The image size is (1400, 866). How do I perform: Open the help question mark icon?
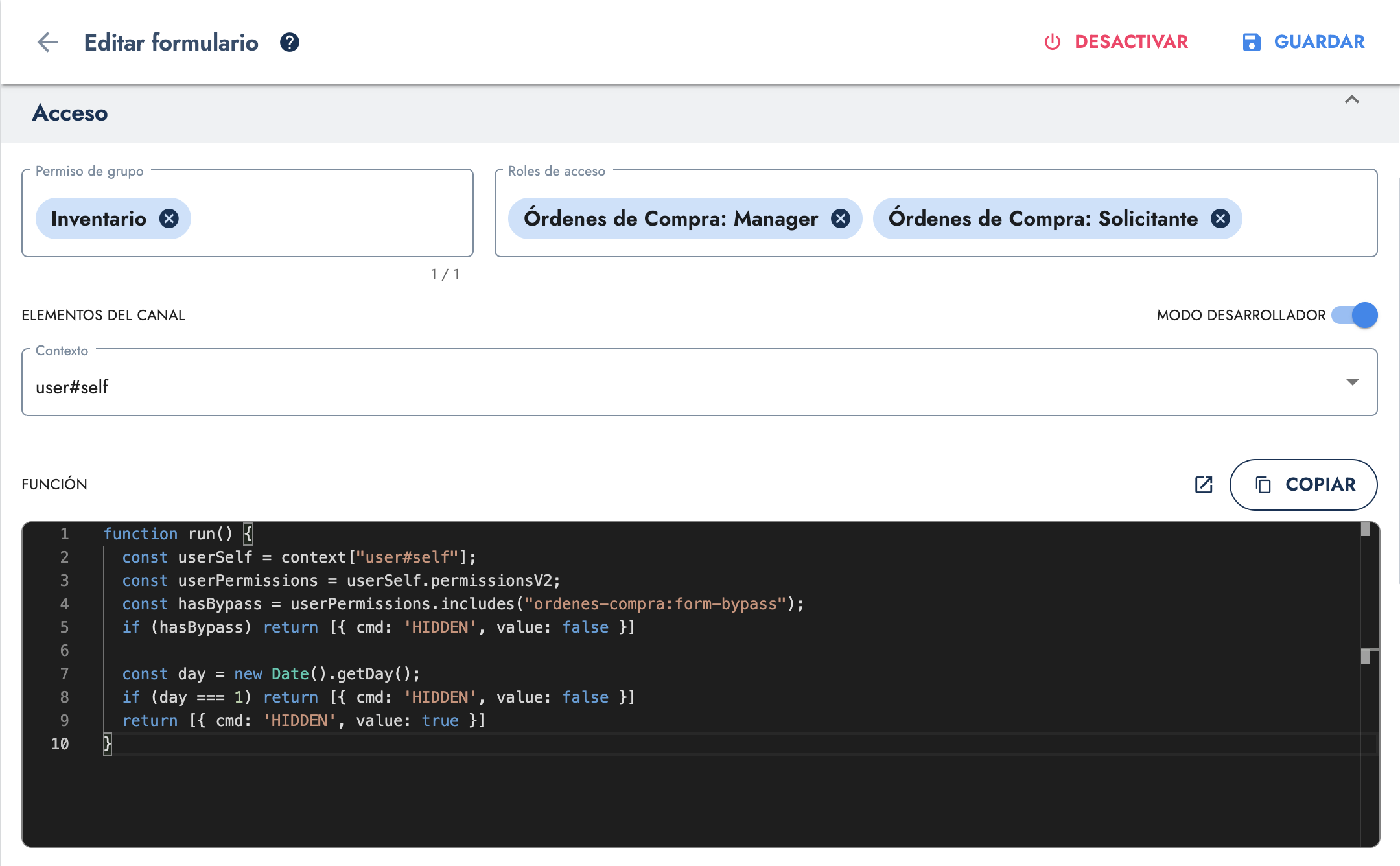pos(289,43)
